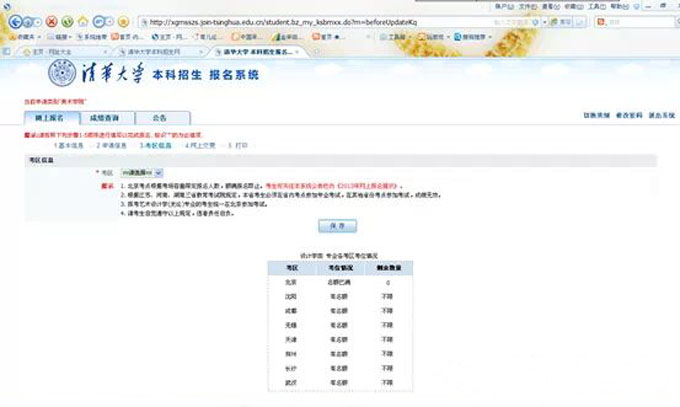Go to the browser home page icon
The image size is (680, 407).
click(82, 21)
